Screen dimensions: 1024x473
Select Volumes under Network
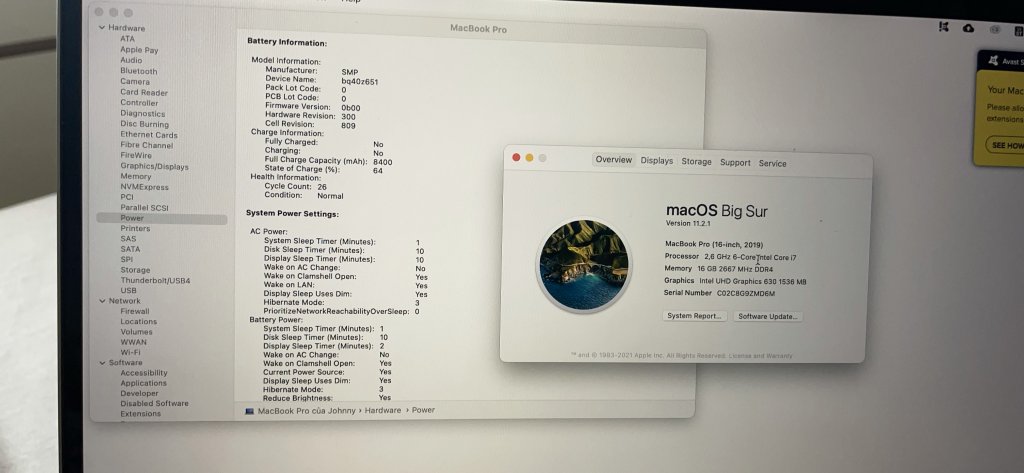[136, 332]
